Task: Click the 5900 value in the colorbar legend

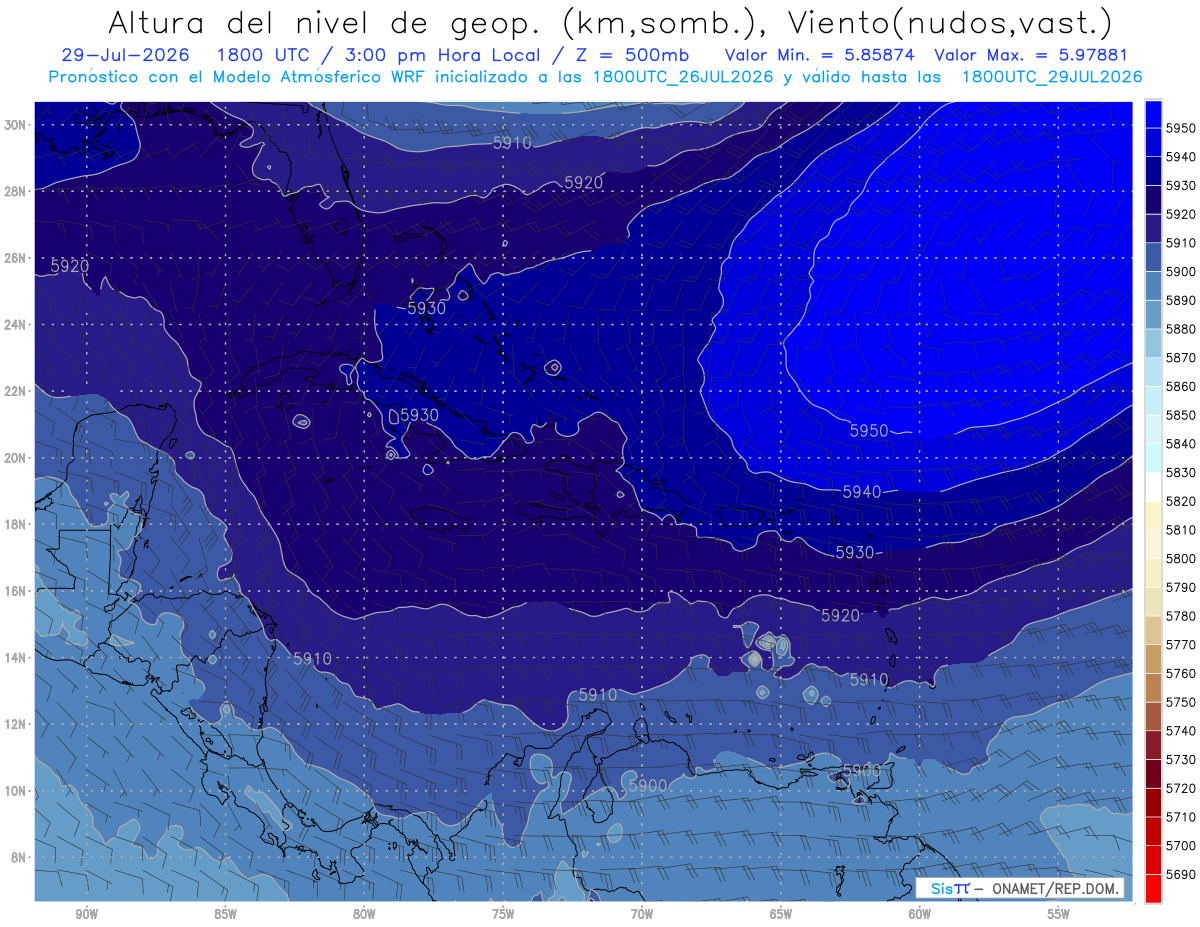Action: 1180,271
